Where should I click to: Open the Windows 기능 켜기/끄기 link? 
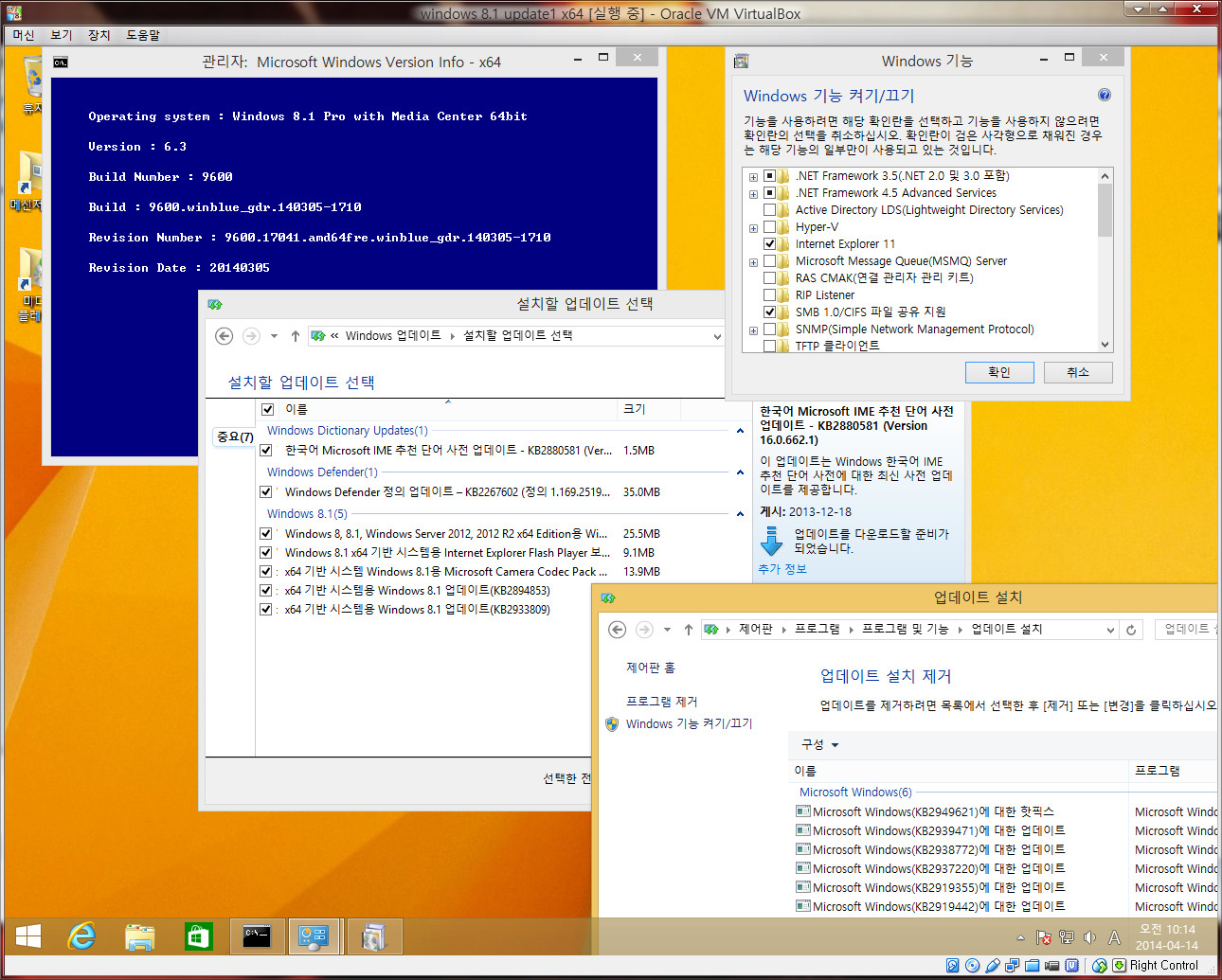click(x=689, y=723)
